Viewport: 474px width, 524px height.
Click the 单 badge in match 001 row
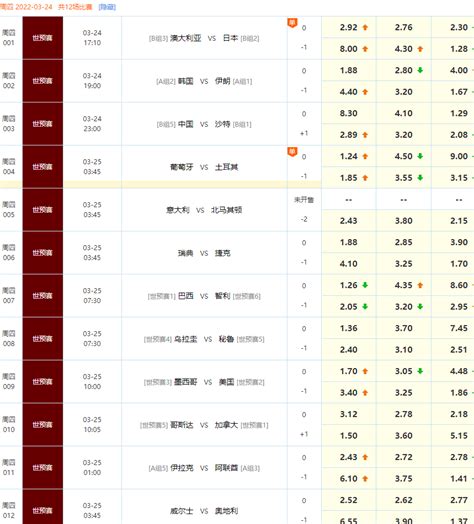292,23
